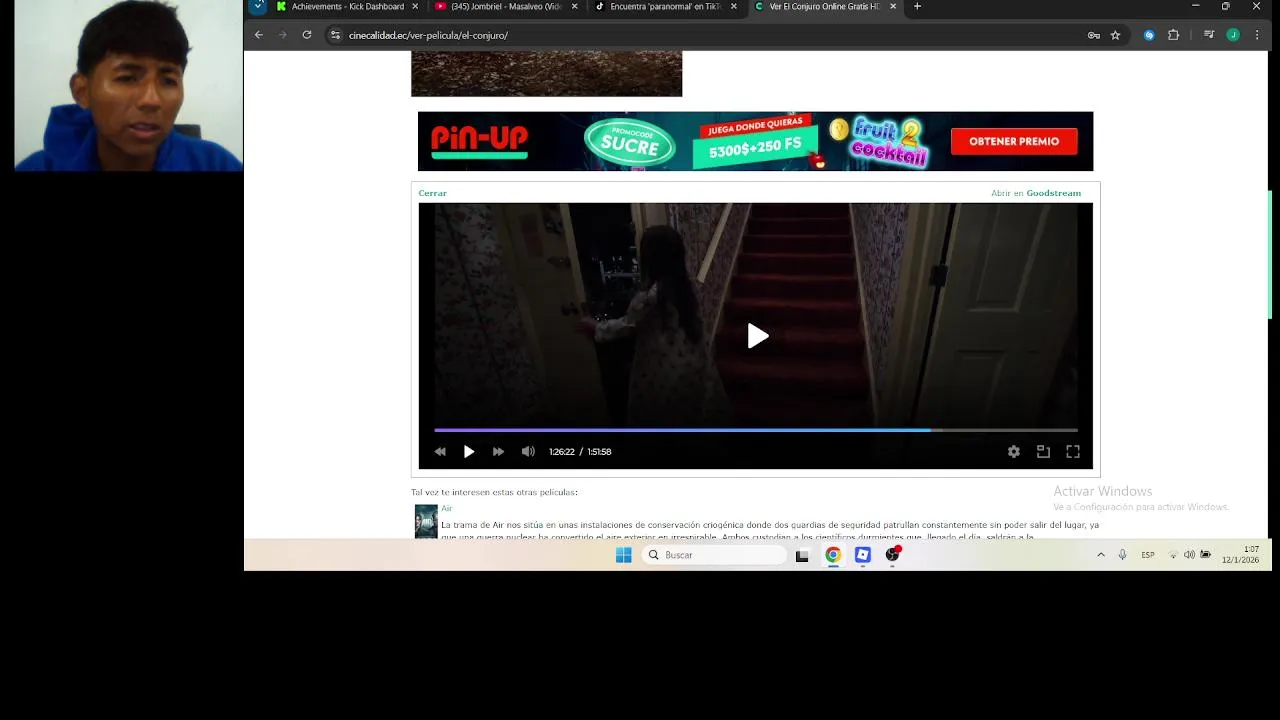Open the Chrome profile avatar

pos(1233,35)
